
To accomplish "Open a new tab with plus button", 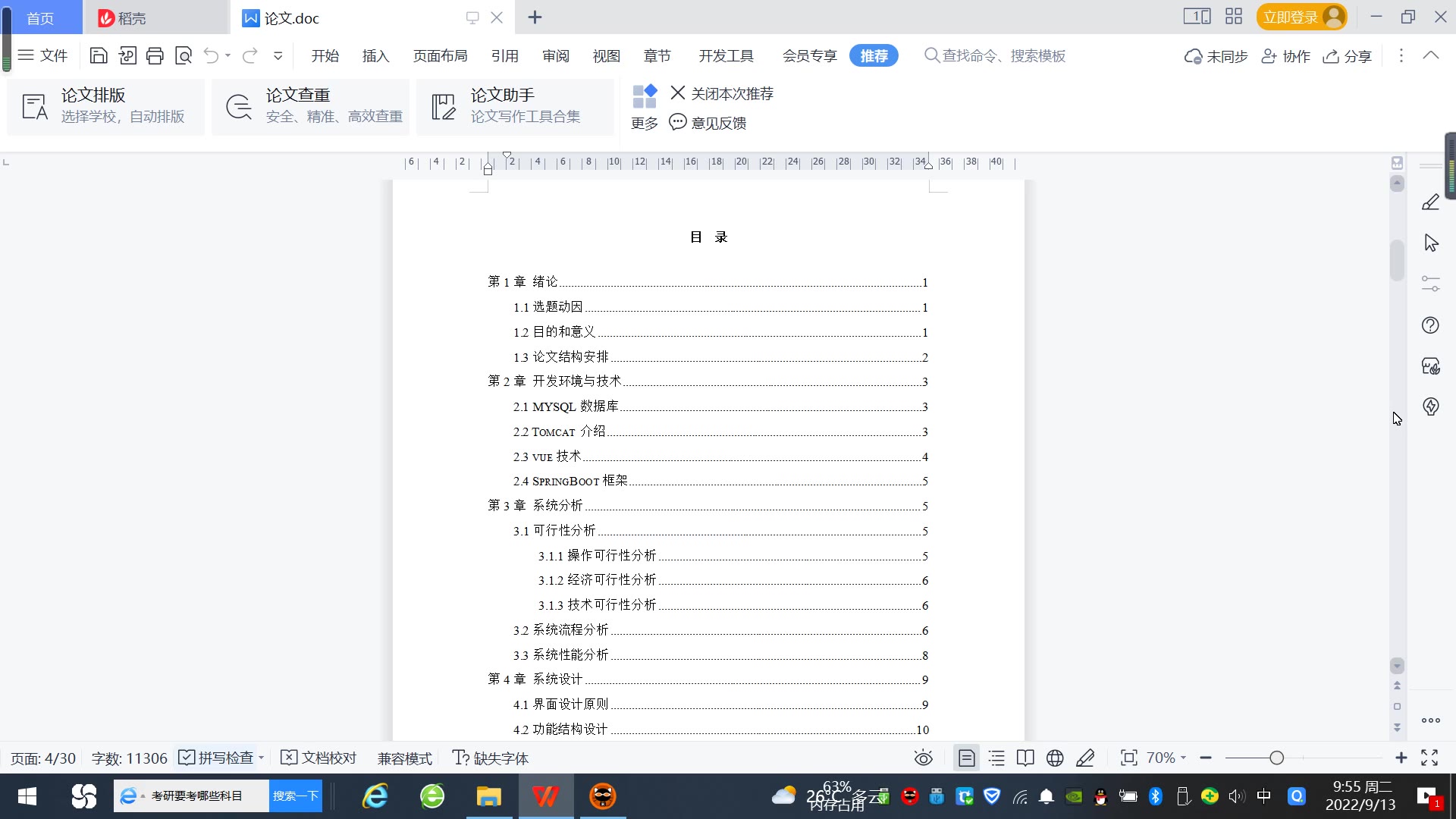I will (x=535, y=17).
